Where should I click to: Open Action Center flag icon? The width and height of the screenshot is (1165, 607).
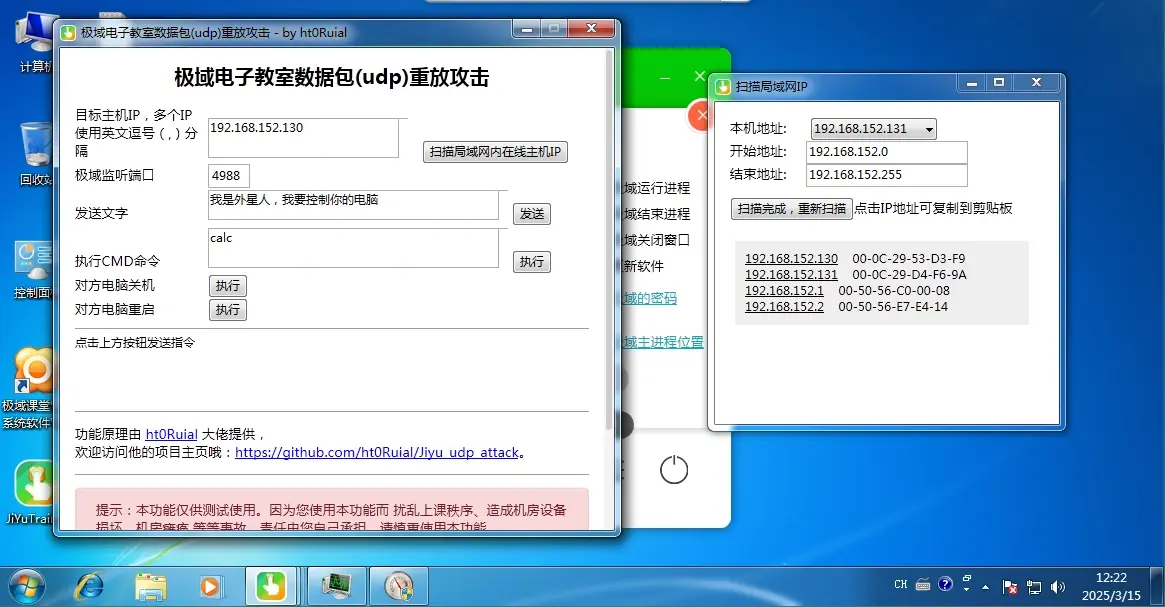(1010, 587)
